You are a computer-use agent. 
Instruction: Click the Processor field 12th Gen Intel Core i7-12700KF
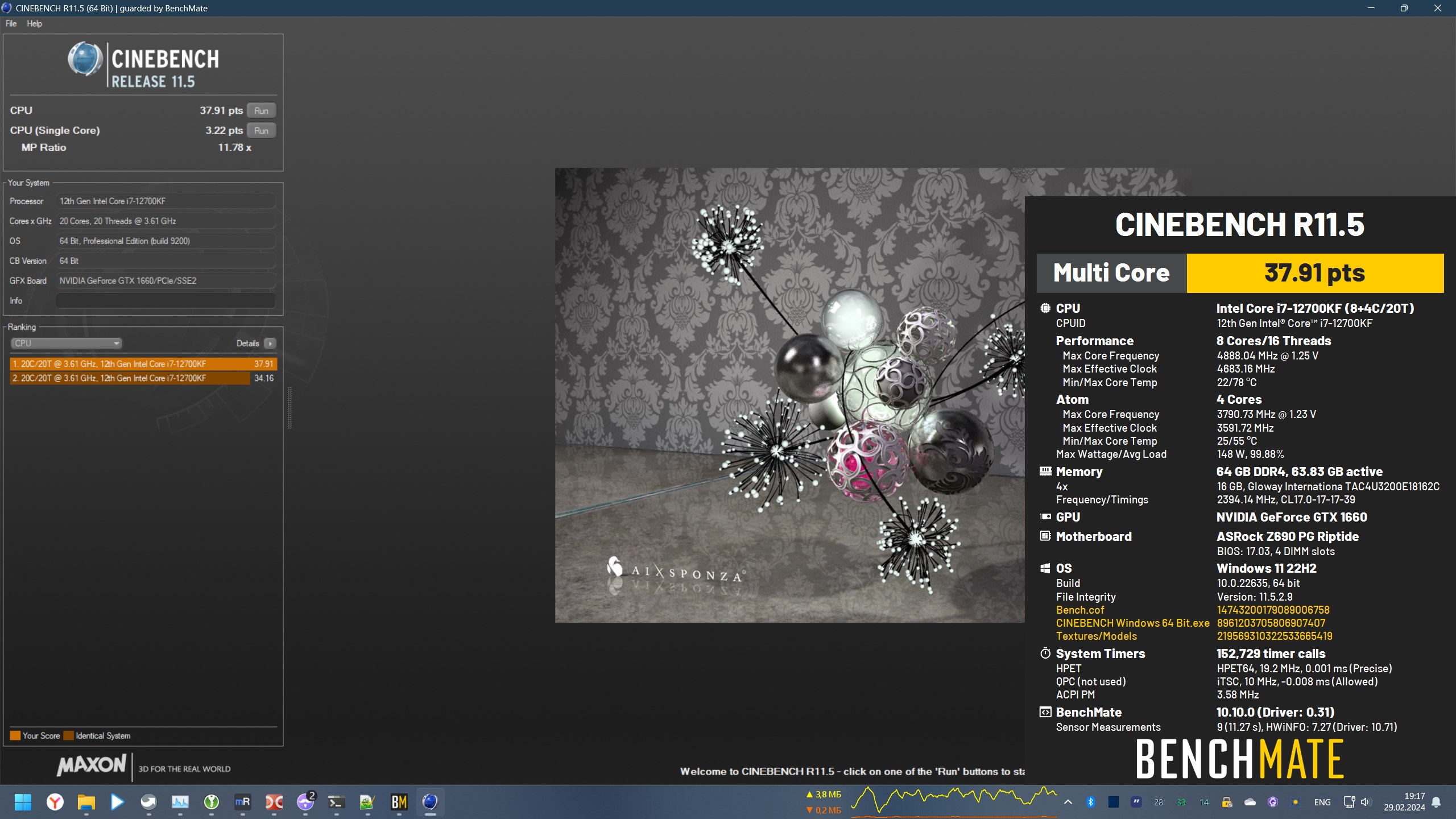pos(166,201)
